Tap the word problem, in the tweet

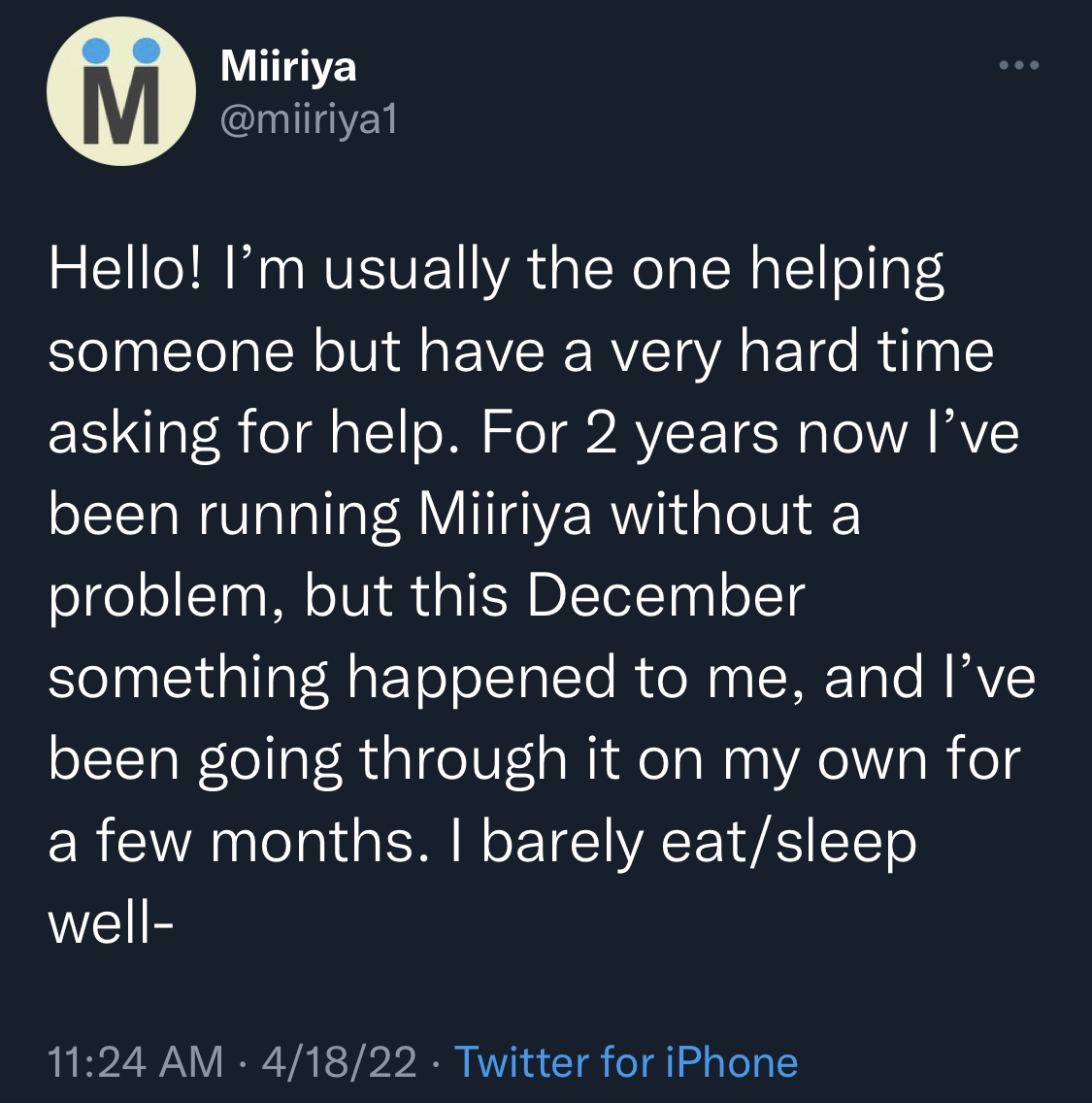point(167,598)
